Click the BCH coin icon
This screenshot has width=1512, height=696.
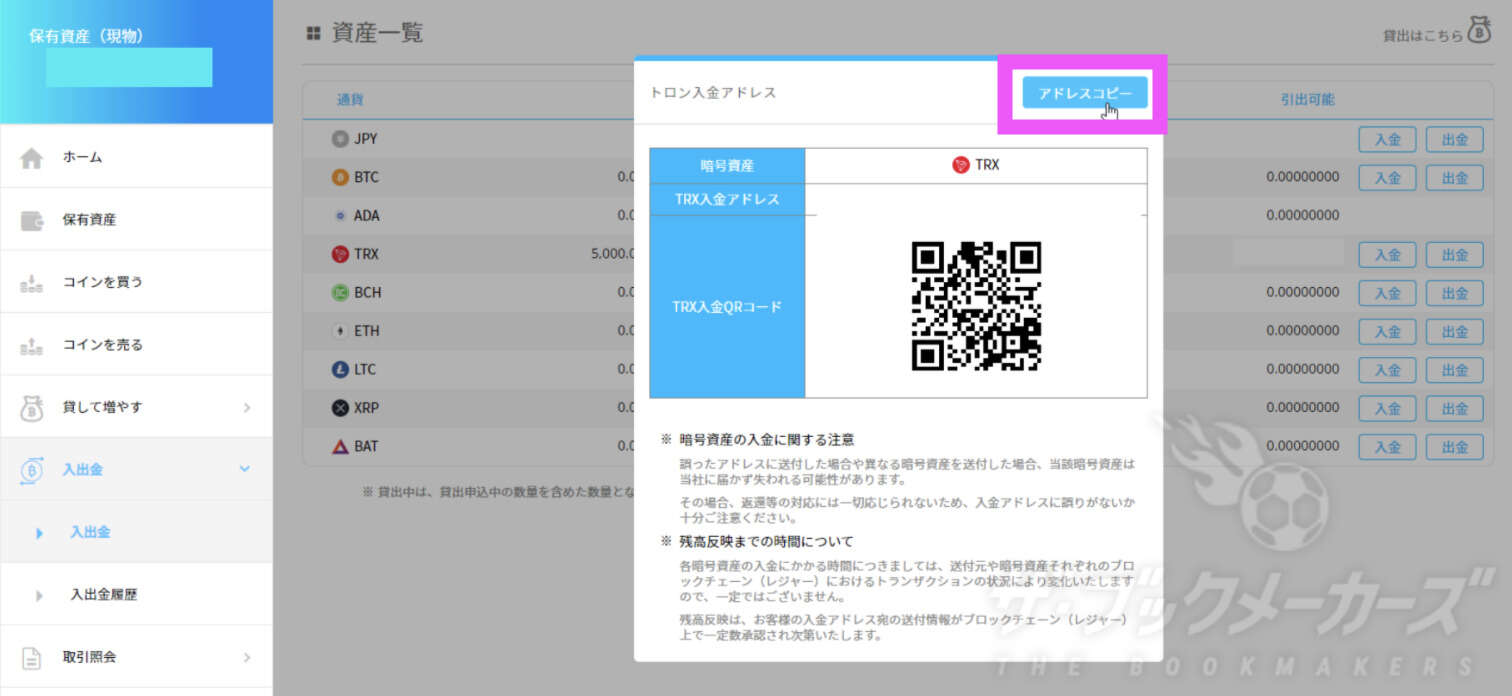(x=340, y=292)
